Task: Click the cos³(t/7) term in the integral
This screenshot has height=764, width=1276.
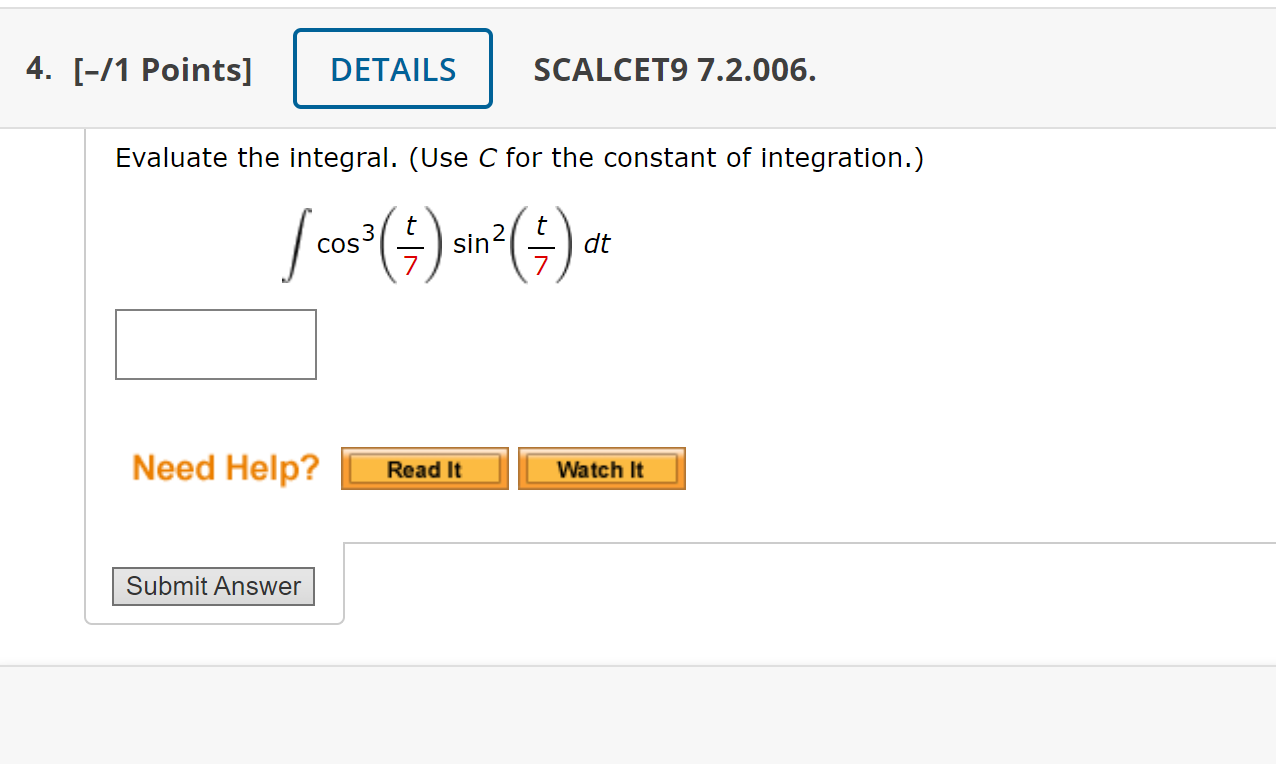Action: (x=380, y=242)
